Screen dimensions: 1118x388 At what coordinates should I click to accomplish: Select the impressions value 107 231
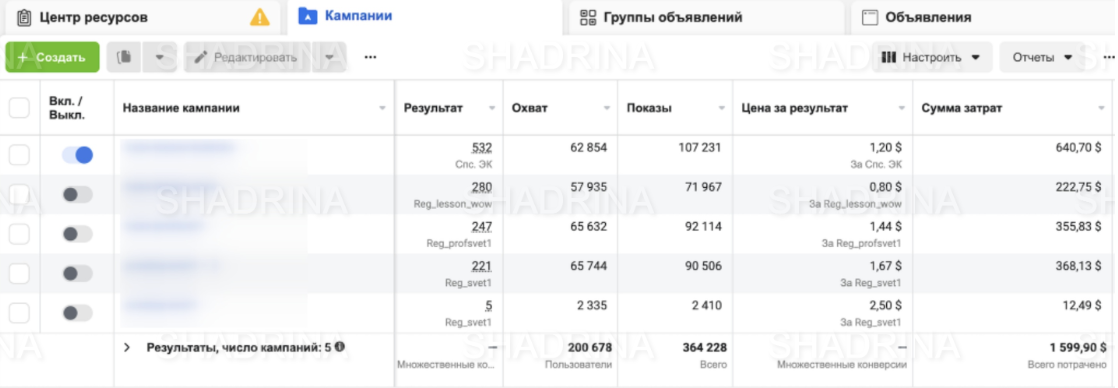click(x=700, y=148)
